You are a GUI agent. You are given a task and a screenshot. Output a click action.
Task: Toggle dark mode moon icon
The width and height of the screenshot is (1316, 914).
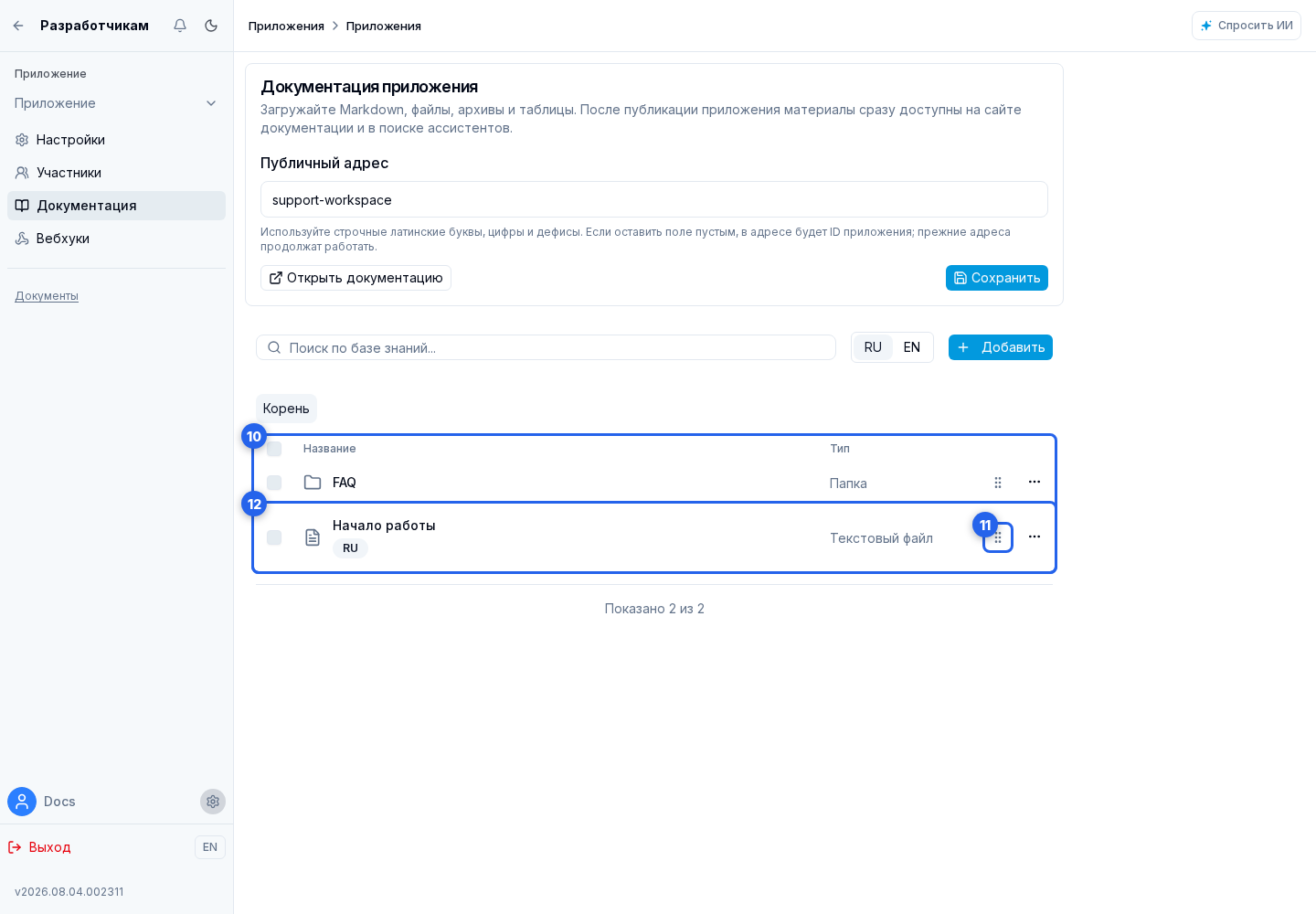coord(211,26)
